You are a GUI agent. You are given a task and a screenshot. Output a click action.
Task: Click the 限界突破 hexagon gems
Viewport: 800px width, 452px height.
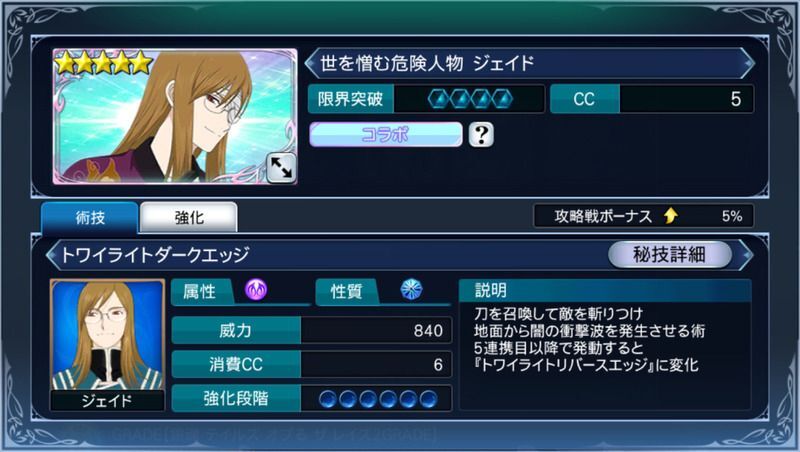pyautogui.click(x=470, y=99)
